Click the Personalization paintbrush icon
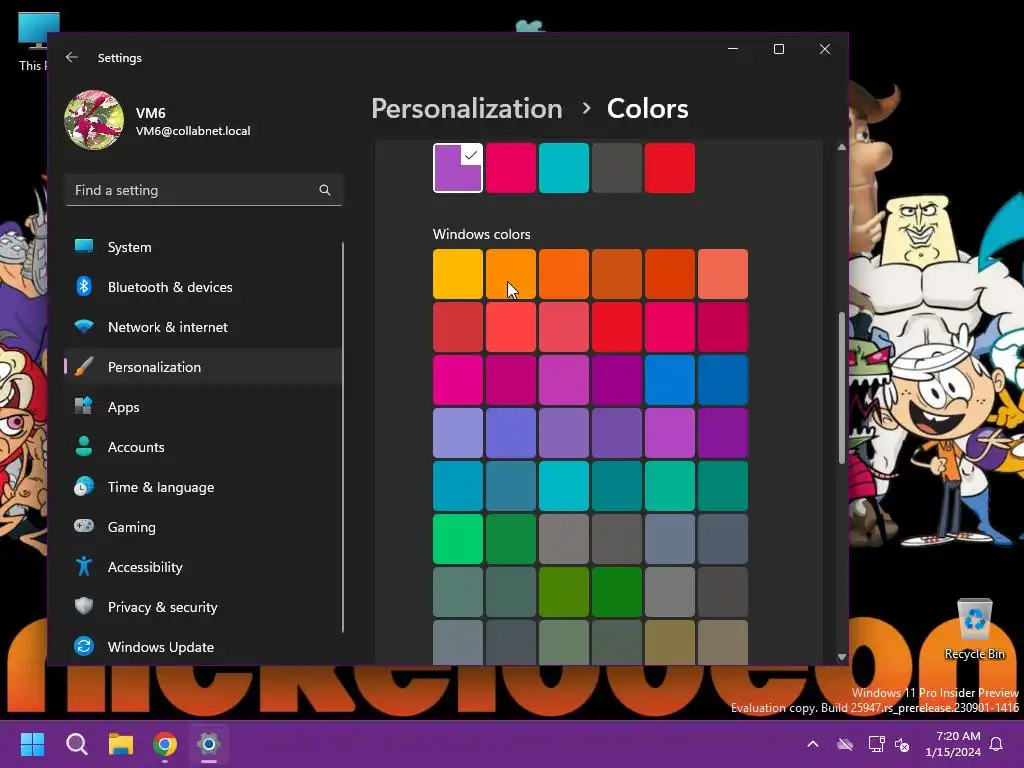The width and height of the screenshot is (1024, 768). [84, 366]
